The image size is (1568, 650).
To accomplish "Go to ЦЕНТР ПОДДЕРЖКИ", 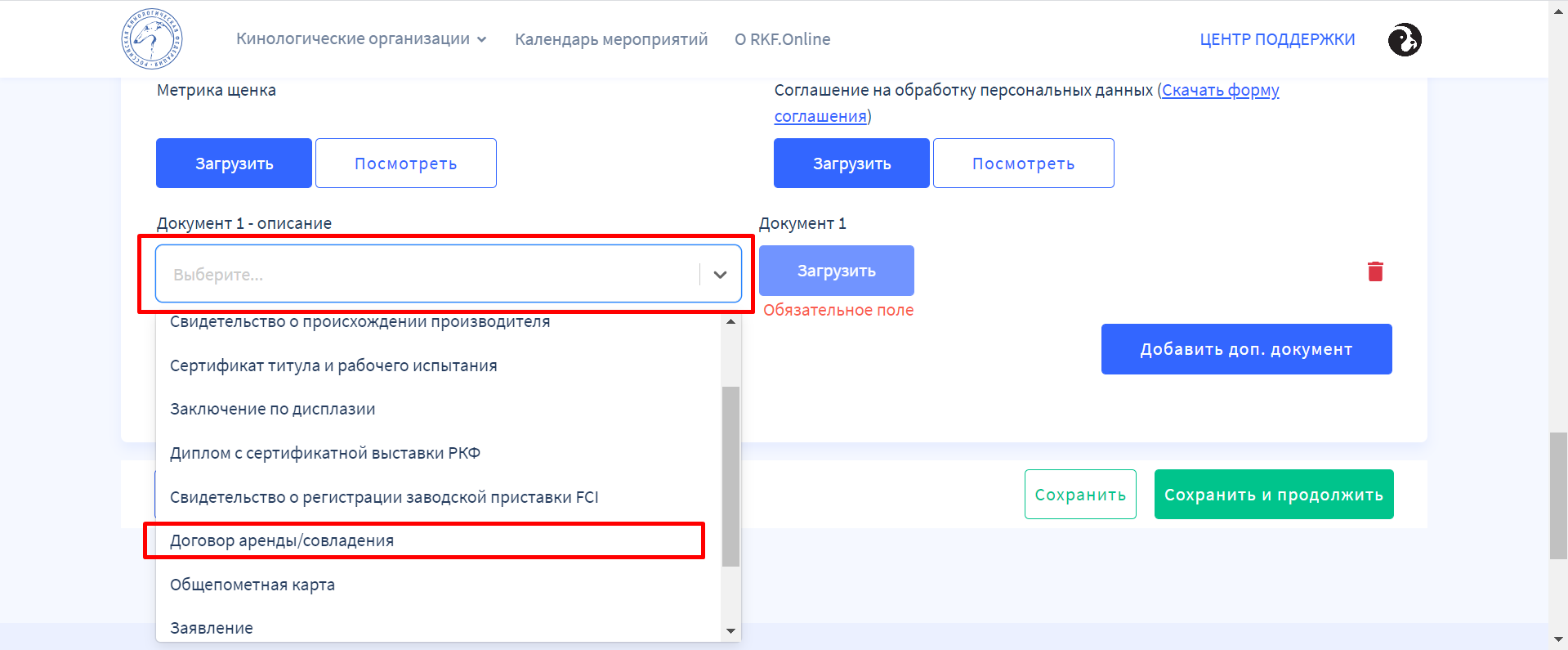I will click(x=1277, y=39).
